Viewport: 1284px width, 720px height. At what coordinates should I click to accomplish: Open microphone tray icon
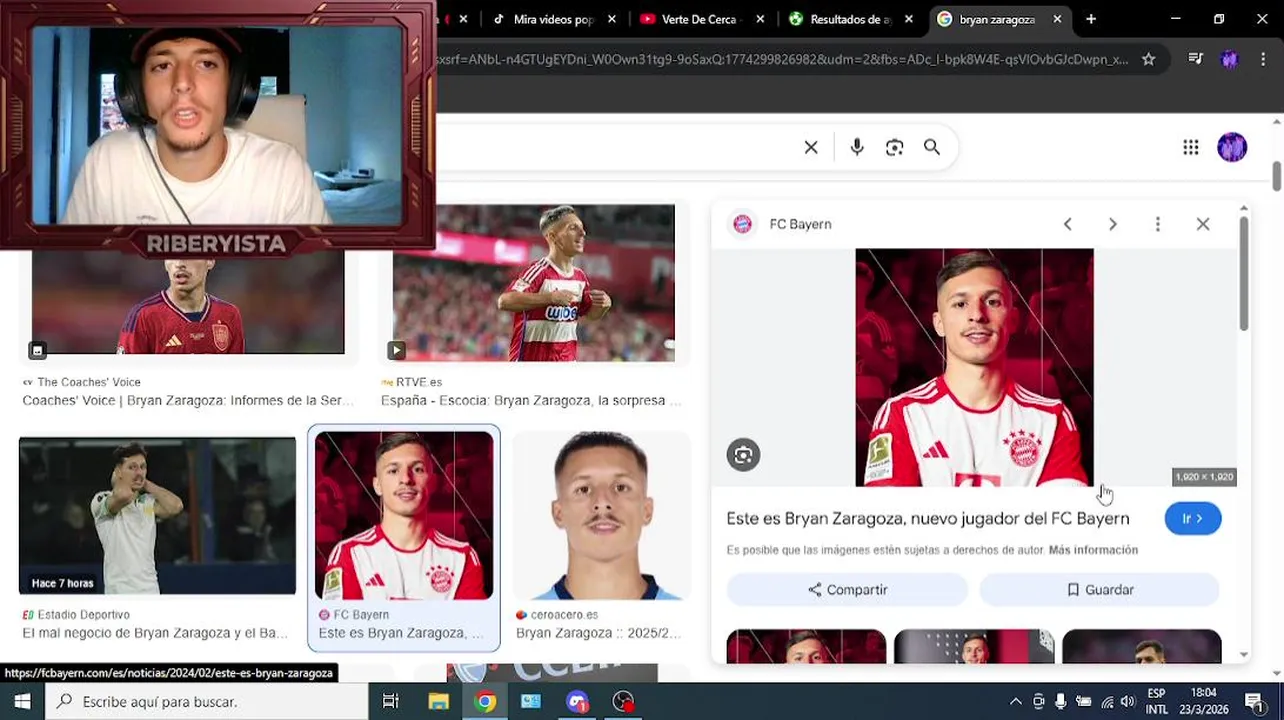tap(1061, 702)
